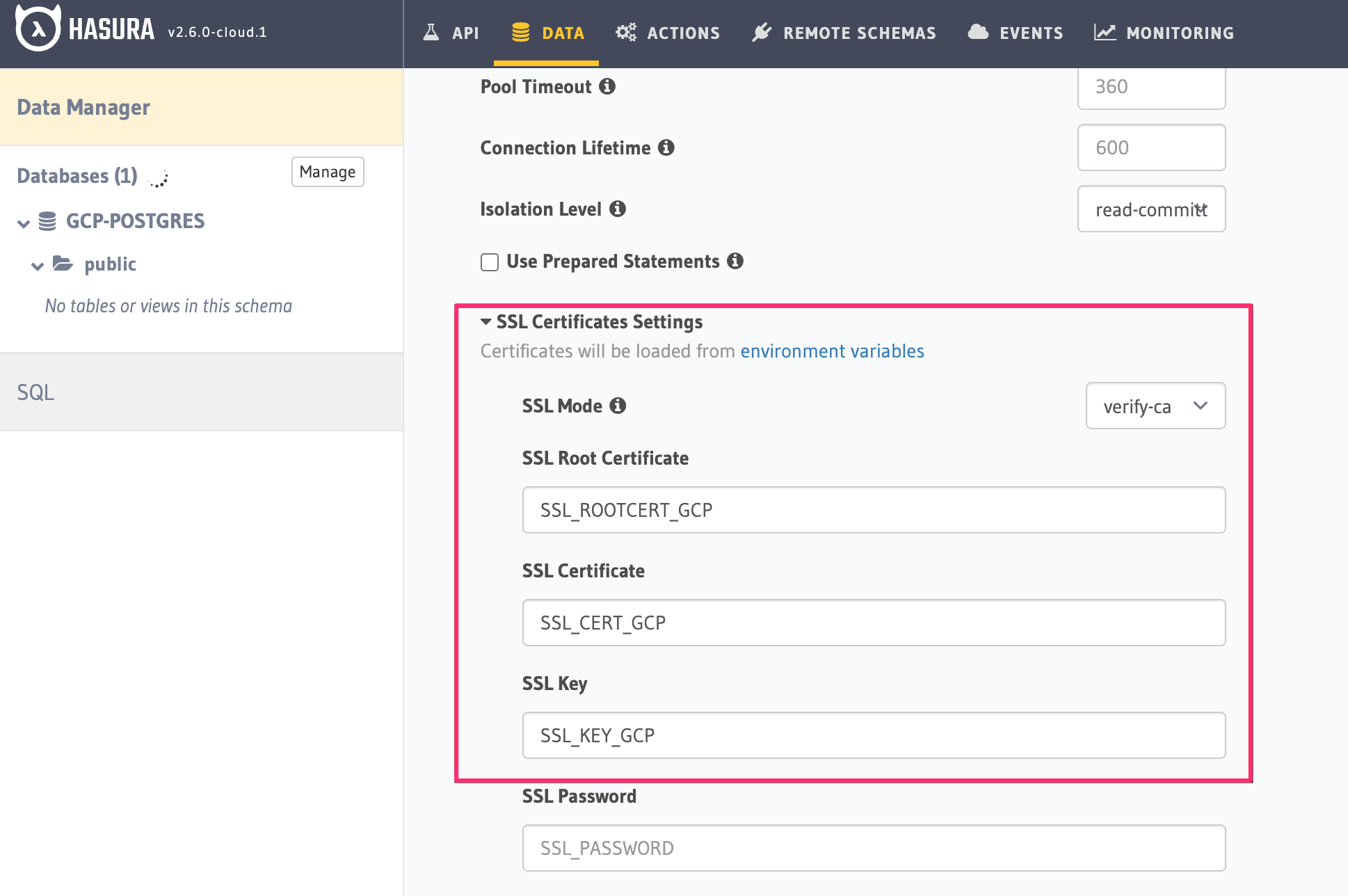Viewport: 1348px width, 896px height.
Task: Open the environment variables link
Action: coord(832,351)
